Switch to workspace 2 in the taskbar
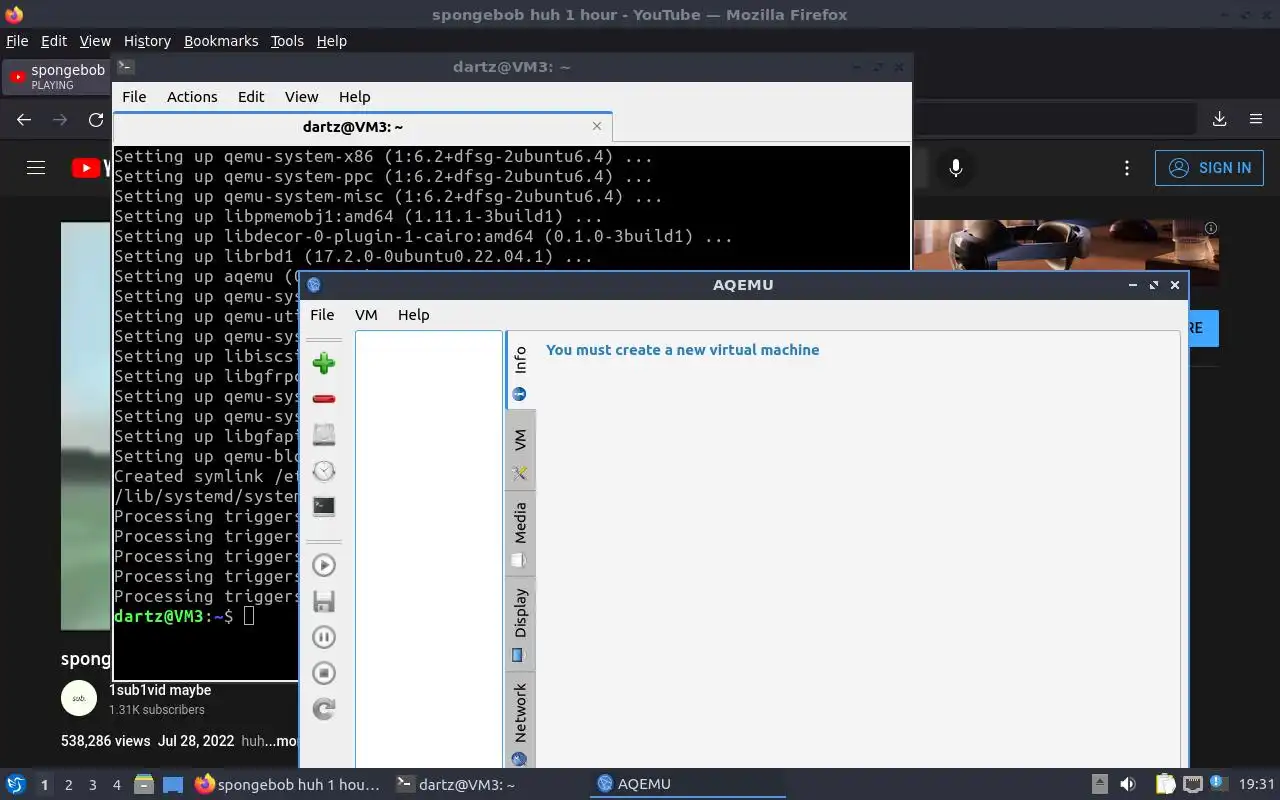 68,785
